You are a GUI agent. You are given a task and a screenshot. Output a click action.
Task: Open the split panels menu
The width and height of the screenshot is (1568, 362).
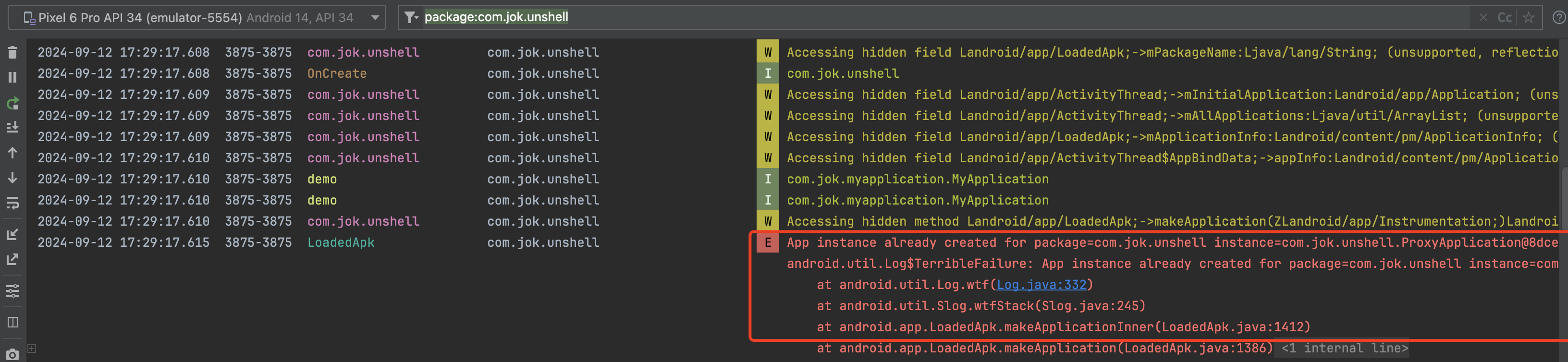12,322
